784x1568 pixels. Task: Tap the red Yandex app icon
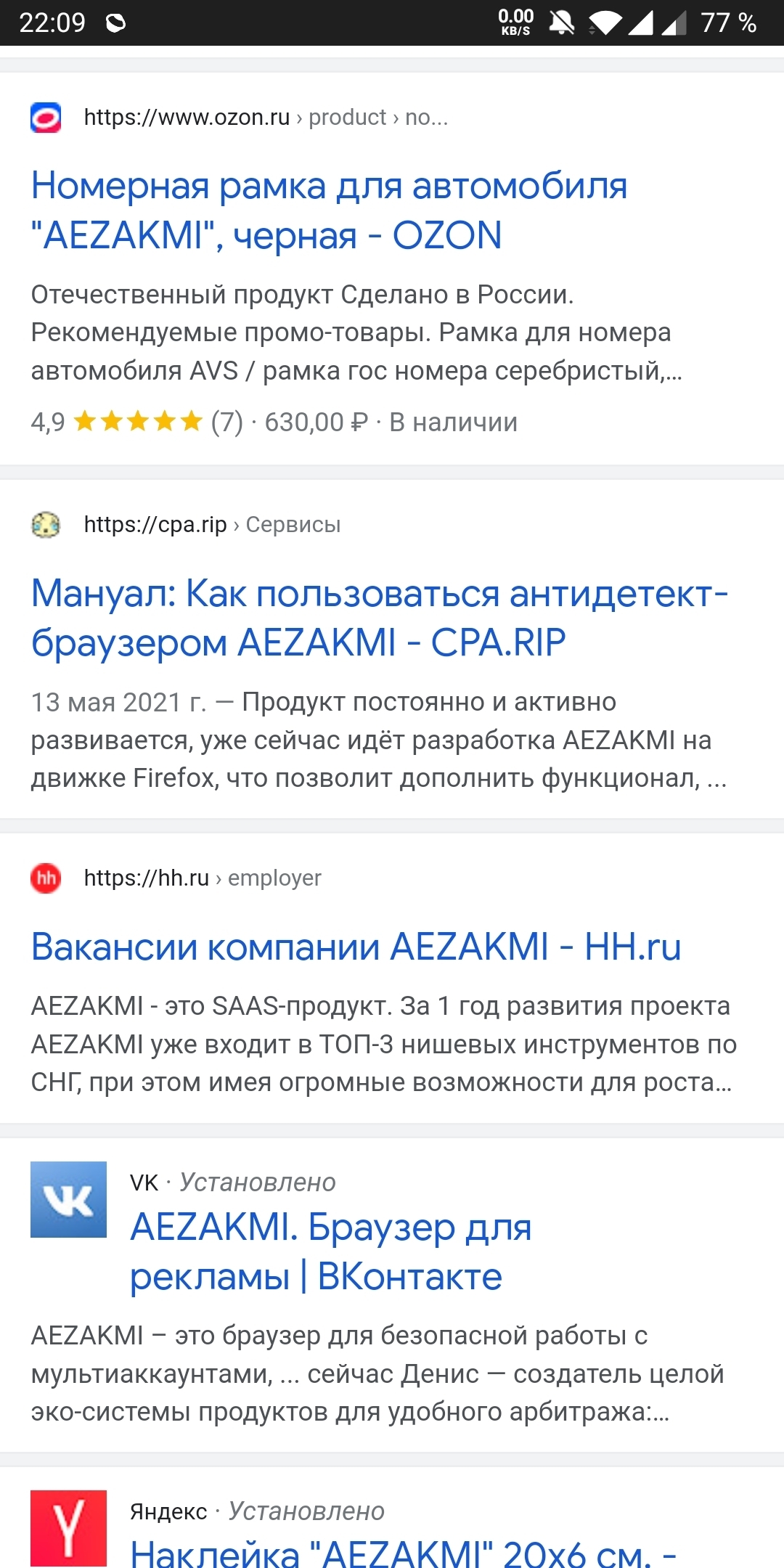[68, 1528]
